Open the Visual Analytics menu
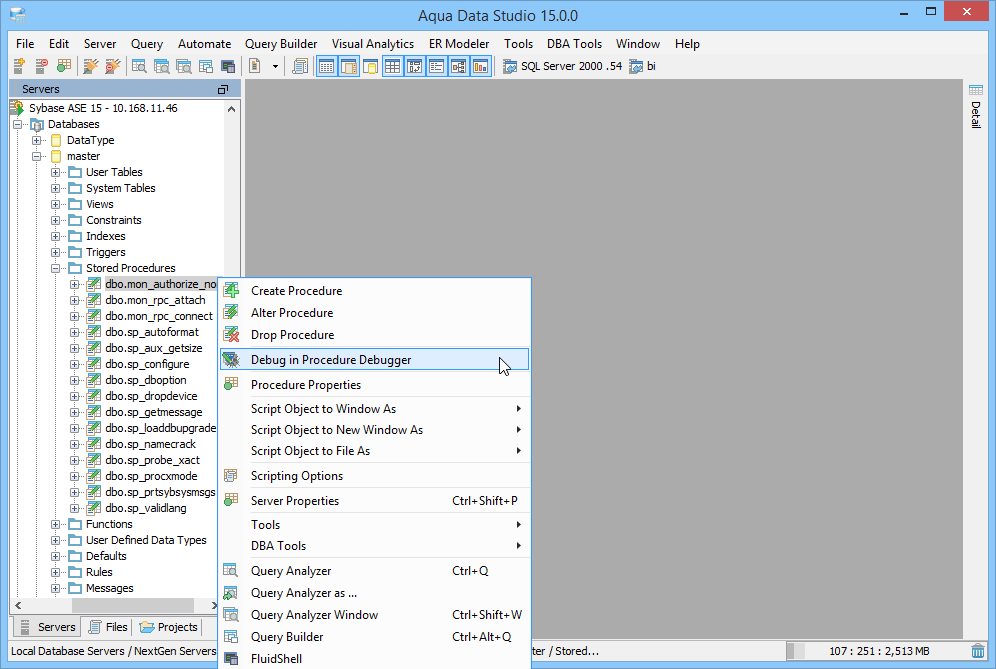Viewport: 996px width, 669px height. pyautogui.click(x=373, y=44)
